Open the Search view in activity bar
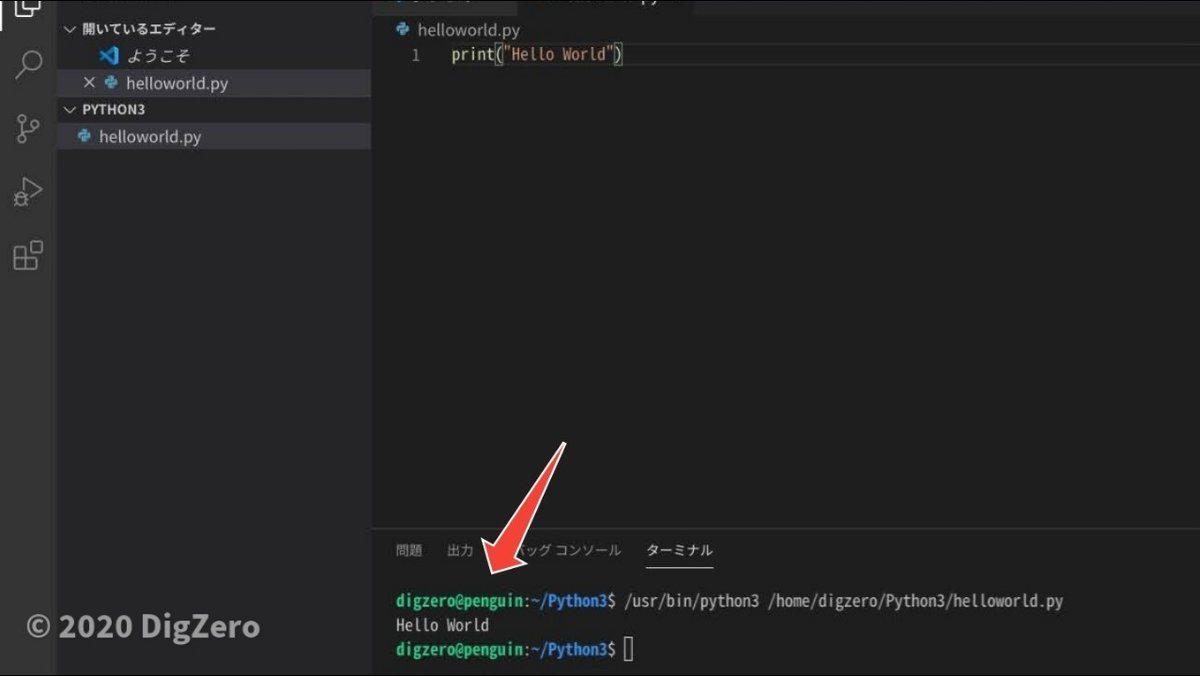1200x676 pixels. pos(28,66)
